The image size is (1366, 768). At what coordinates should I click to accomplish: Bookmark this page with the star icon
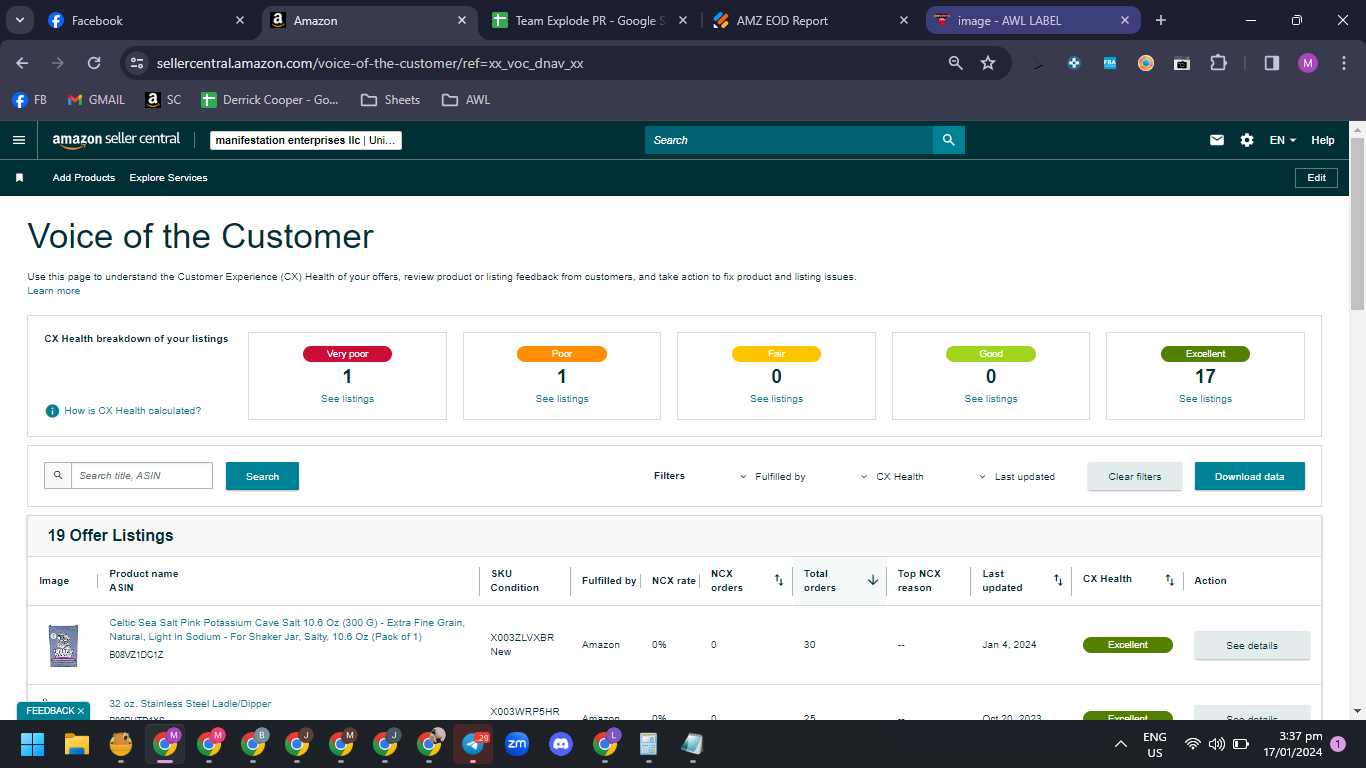988,63
